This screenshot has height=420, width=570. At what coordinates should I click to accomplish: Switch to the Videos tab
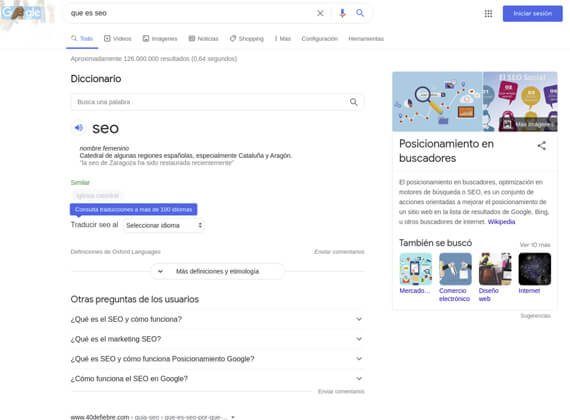(118, 39)
